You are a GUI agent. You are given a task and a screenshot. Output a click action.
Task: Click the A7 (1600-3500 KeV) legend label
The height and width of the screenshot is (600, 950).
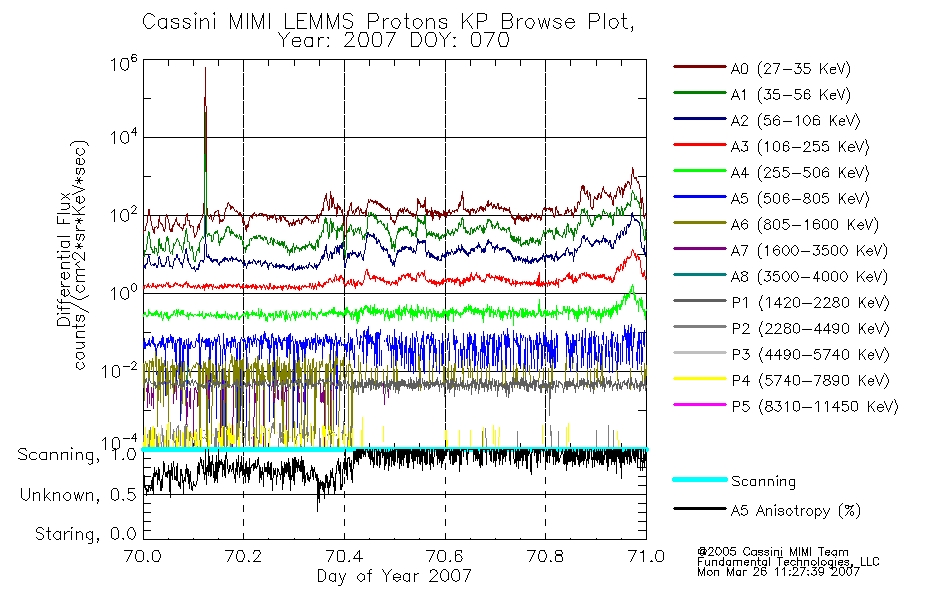pyautogui.click(x=809, y=250)
